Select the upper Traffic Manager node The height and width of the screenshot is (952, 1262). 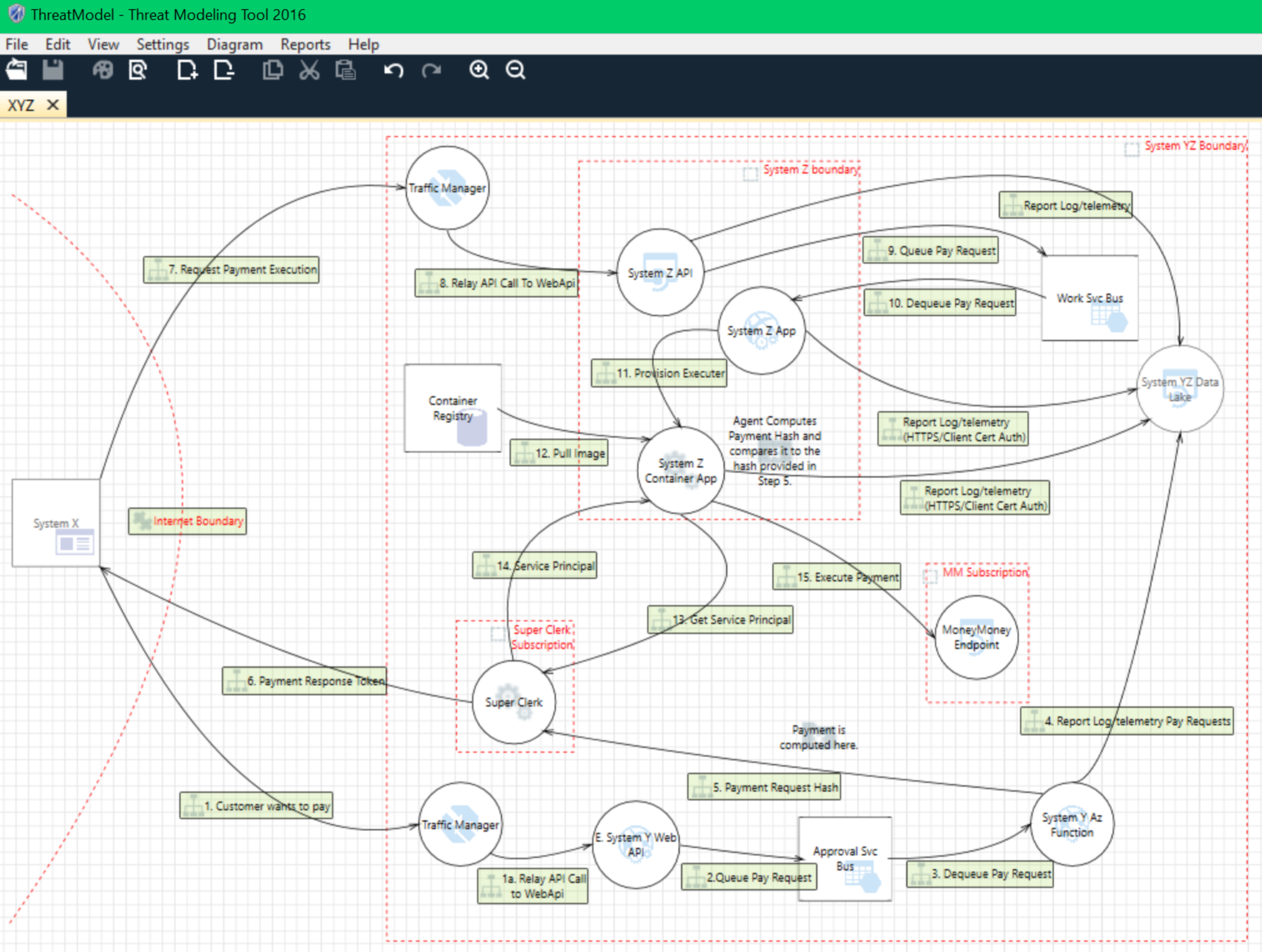click(448, 188)
